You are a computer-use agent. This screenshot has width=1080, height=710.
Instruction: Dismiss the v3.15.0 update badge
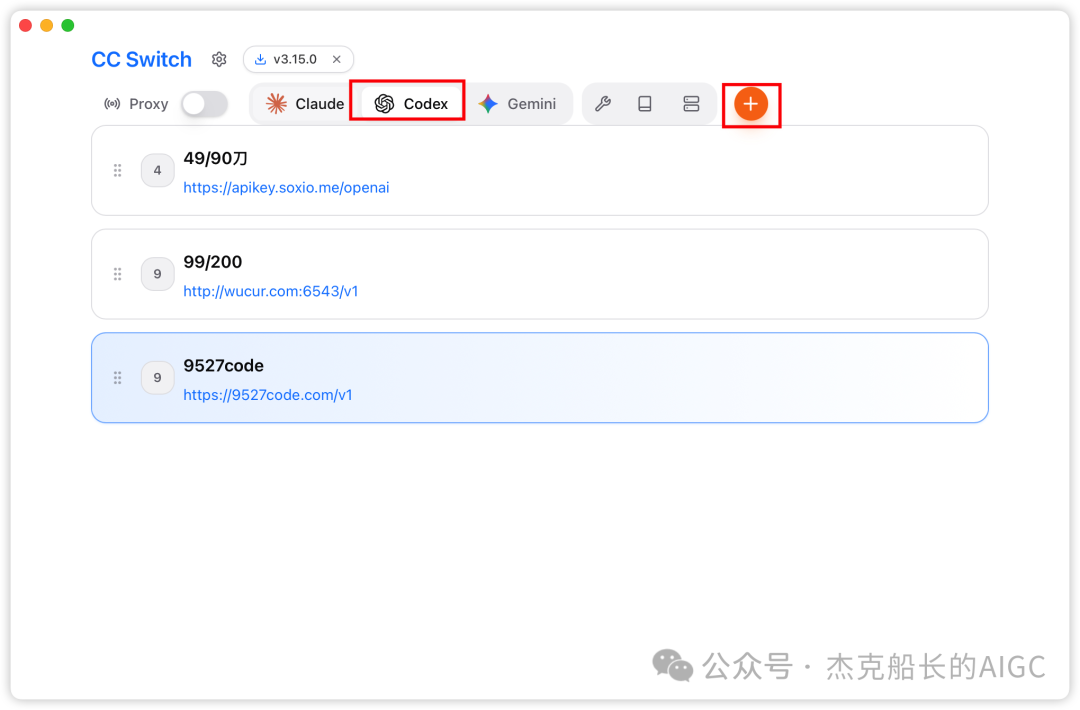pos(337,59)
